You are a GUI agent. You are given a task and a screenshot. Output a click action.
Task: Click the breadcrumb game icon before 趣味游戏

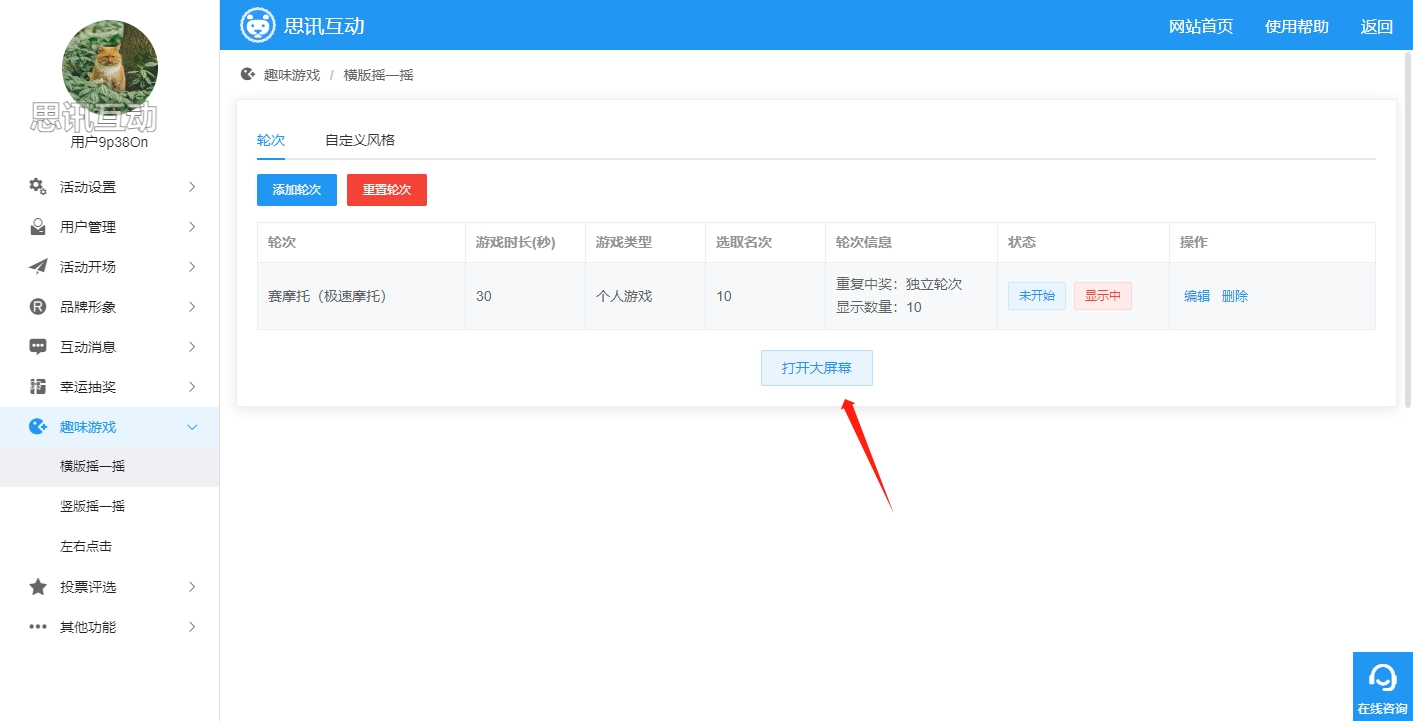tap(248, 74)
